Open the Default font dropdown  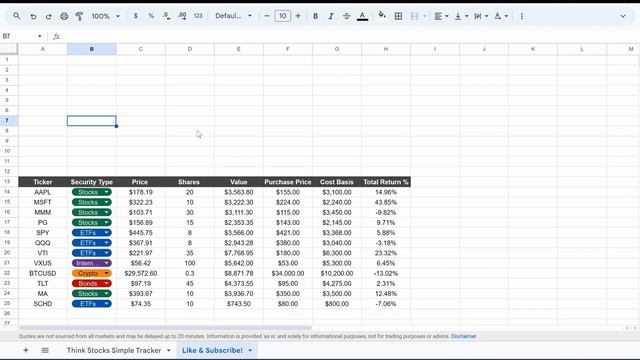click(x=233, y=16)
